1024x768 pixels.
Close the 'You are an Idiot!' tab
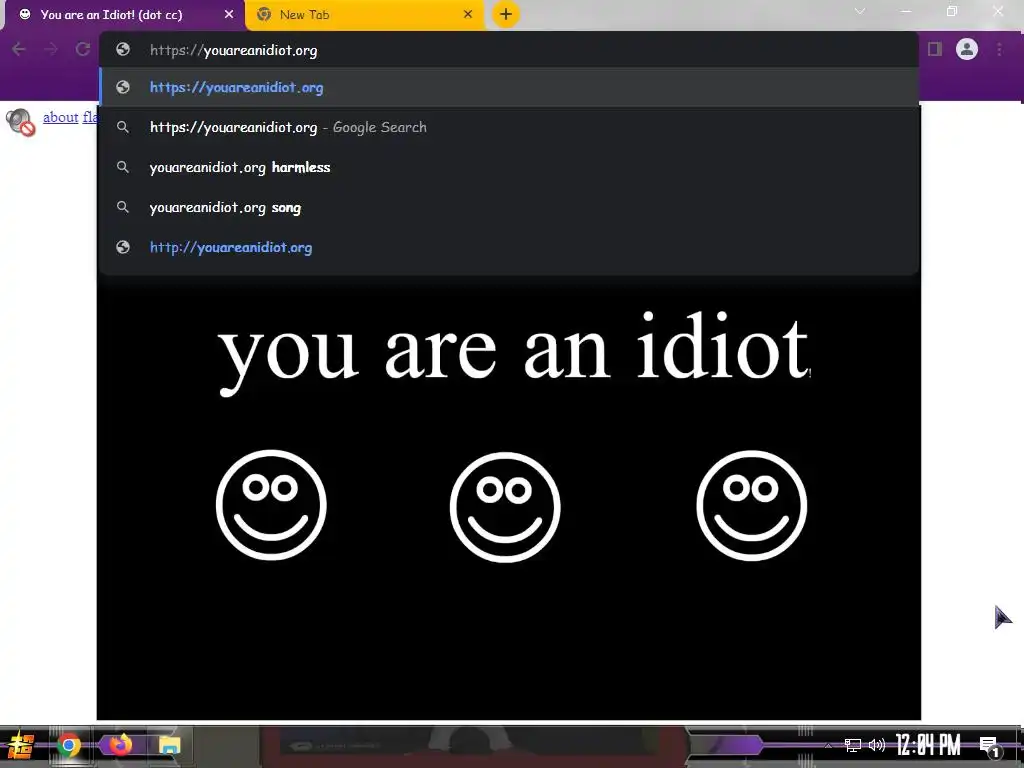tap(229, 14)
